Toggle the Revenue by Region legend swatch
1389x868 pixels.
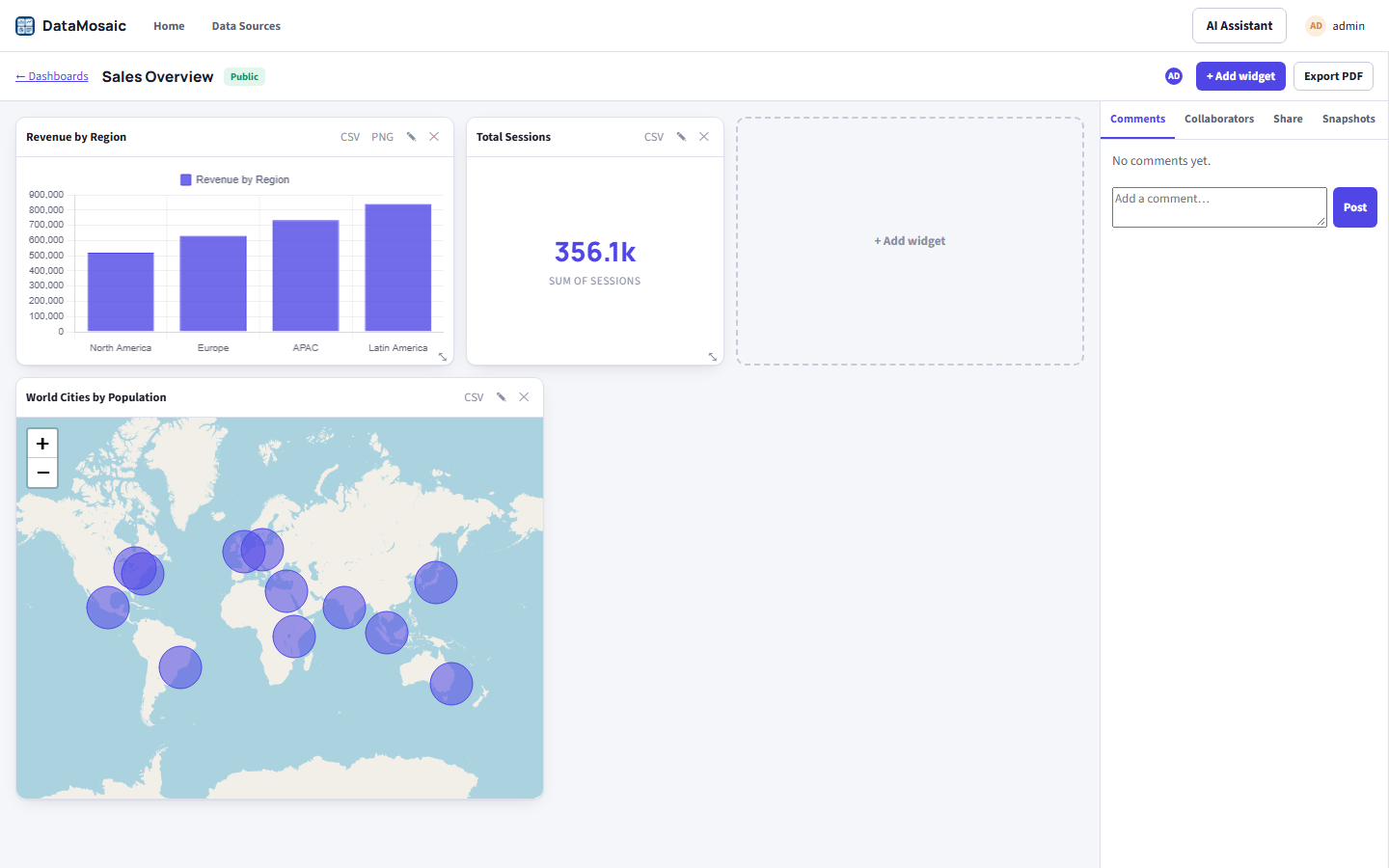186,179
